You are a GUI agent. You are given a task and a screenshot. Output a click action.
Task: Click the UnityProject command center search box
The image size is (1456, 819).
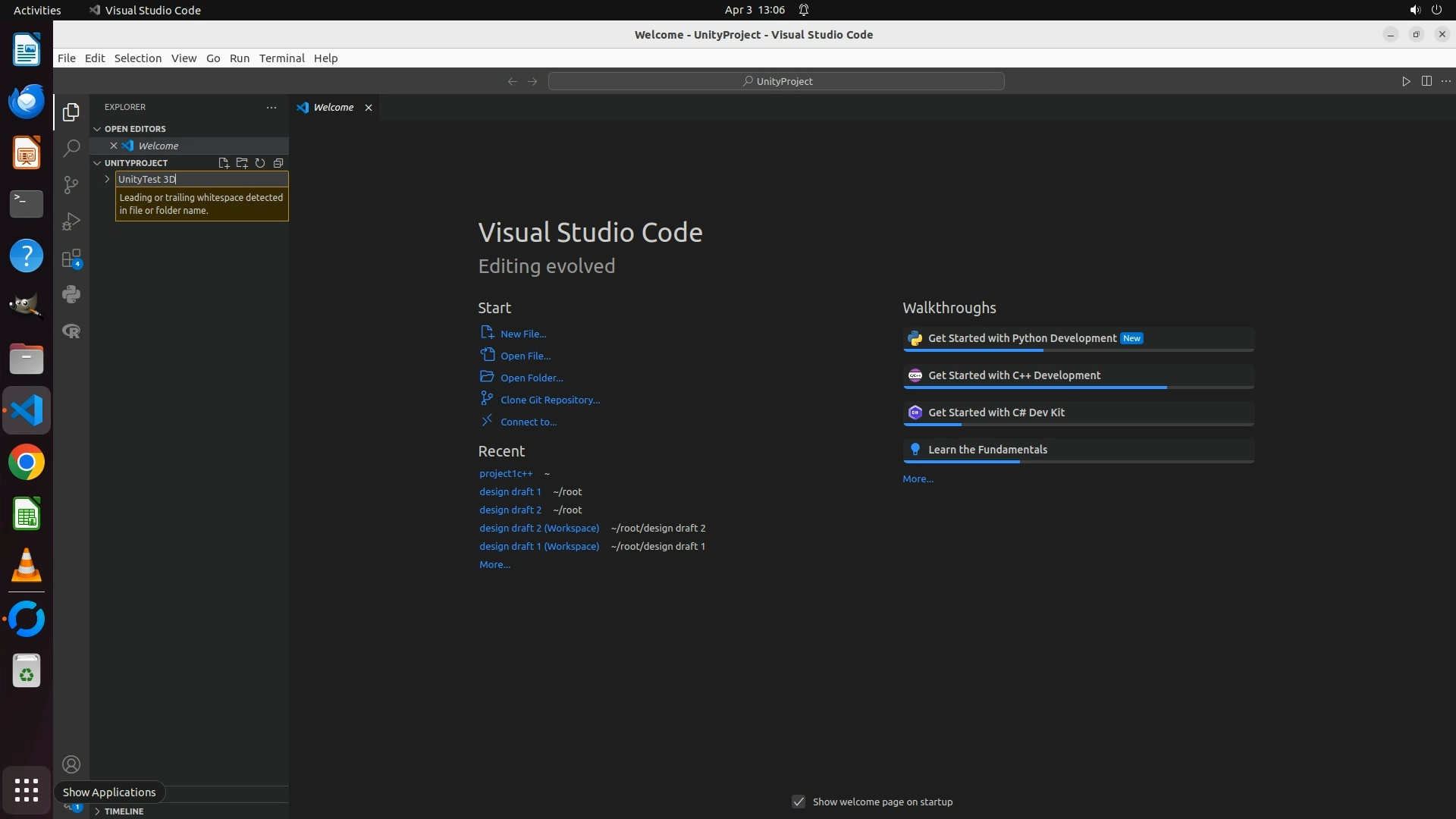tap(777, 81)
